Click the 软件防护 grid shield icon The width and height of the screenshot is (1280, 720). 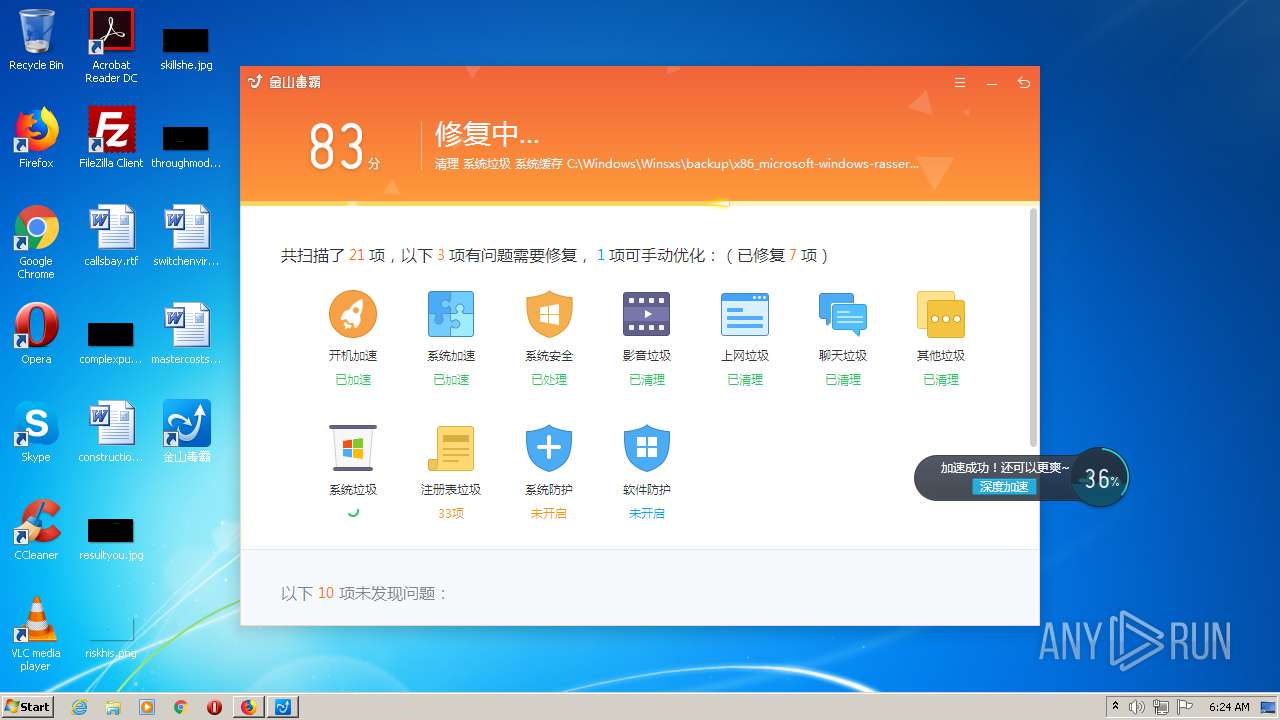coord(646,448)
